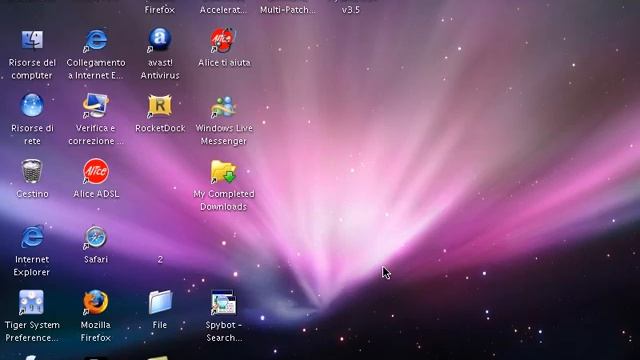The image size is (640, 360).
Task: Launch the Internet Explorer desktop icon
Action: (32, 236)
